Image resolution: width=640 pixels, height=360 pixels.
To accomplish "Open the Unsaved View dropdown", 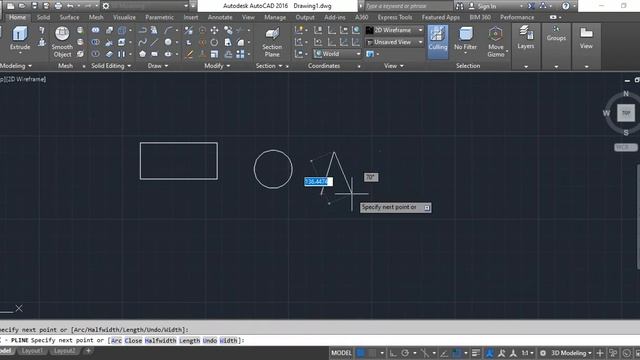I will pyautogui.click(x=394, y=42).
